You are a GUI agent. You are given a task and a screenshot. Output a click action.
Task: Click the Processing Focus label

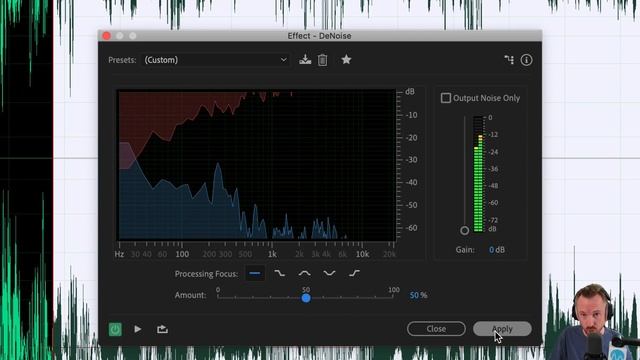click(x=206, y=274)
